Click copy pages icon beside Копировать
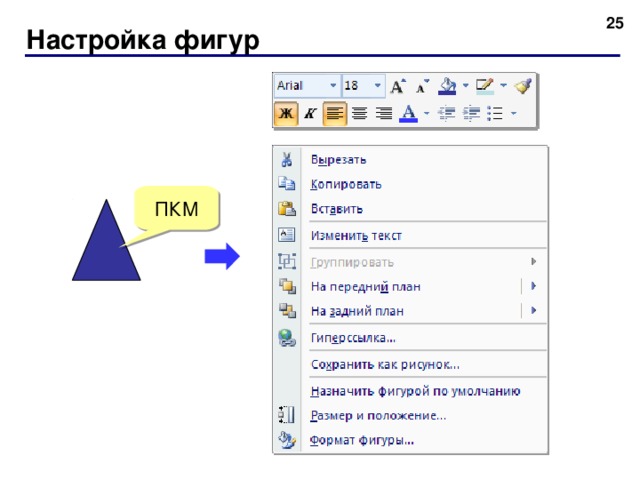The width and height of the screenshot is (640, 480). pyautogui.click(x=287, y=184)
